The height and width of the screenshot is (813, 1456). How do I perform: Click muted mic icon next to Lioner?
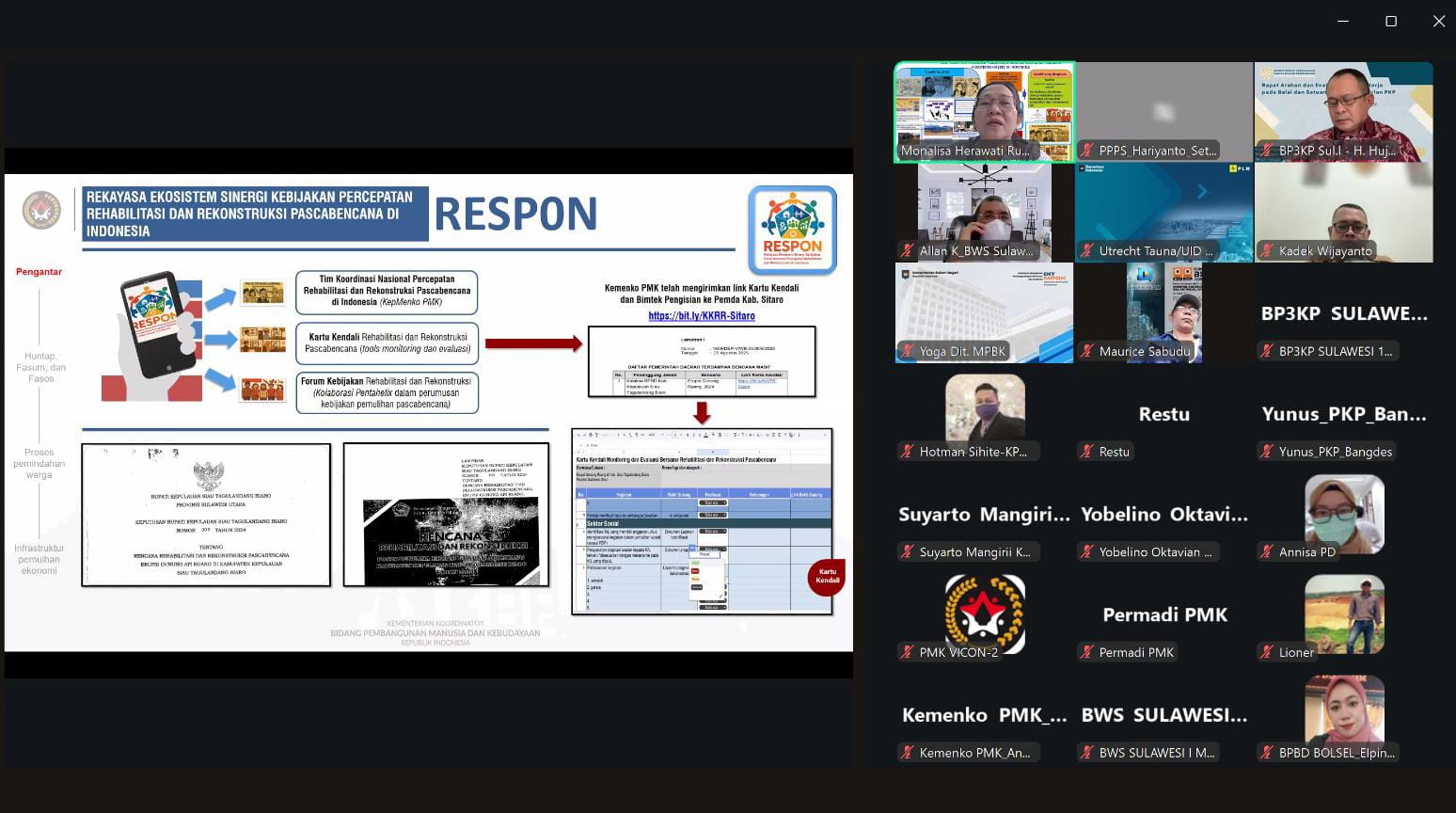[x=1267, y=652]
